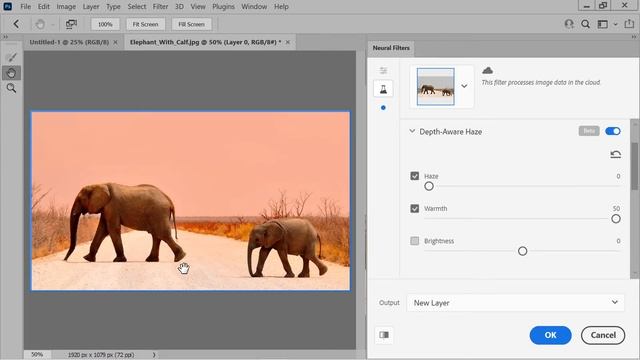The image size is (640, 360).
Task: Click the 100% zoom button
Action: pos(105,24)
